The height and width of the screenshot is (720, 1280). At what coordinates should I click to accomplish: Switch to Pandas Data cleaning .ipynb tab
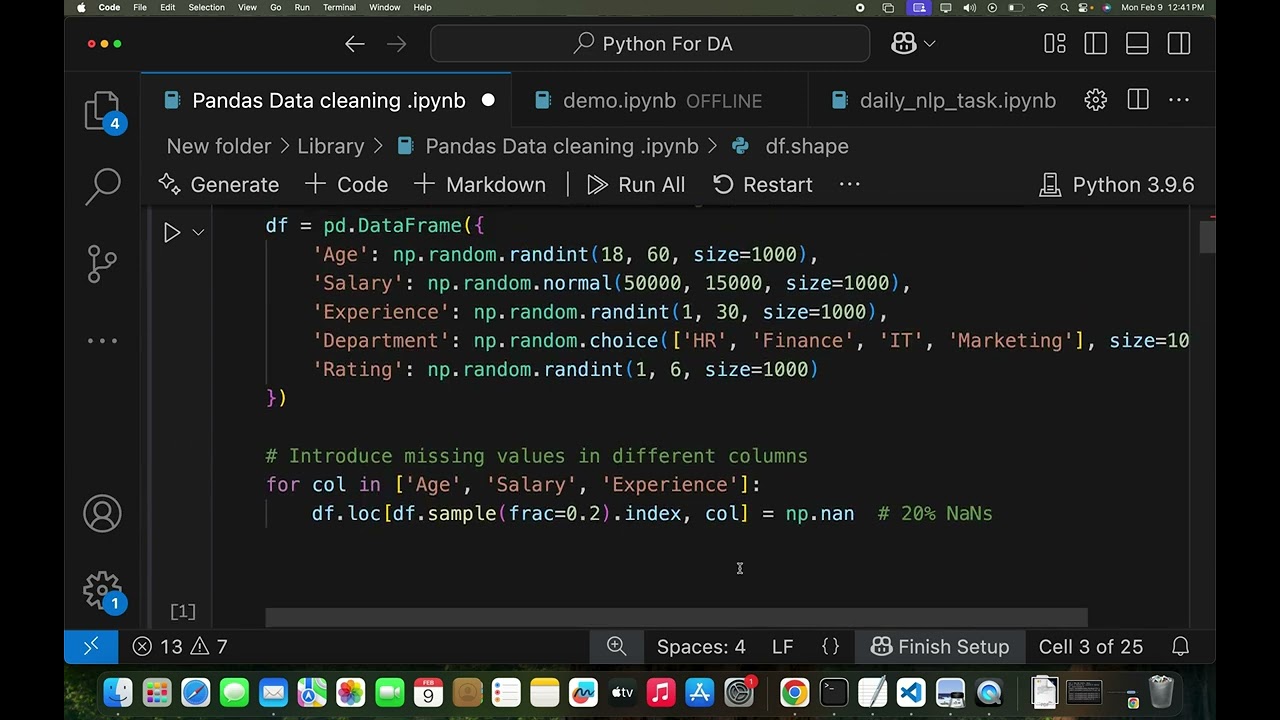(x=328, y=101)
